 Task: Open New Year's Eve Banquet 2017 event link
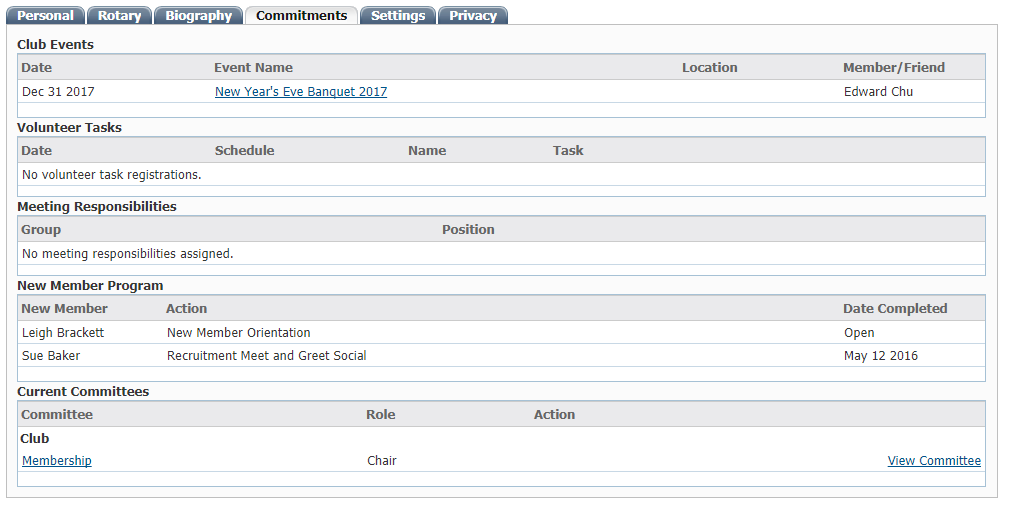pos(300,92)
